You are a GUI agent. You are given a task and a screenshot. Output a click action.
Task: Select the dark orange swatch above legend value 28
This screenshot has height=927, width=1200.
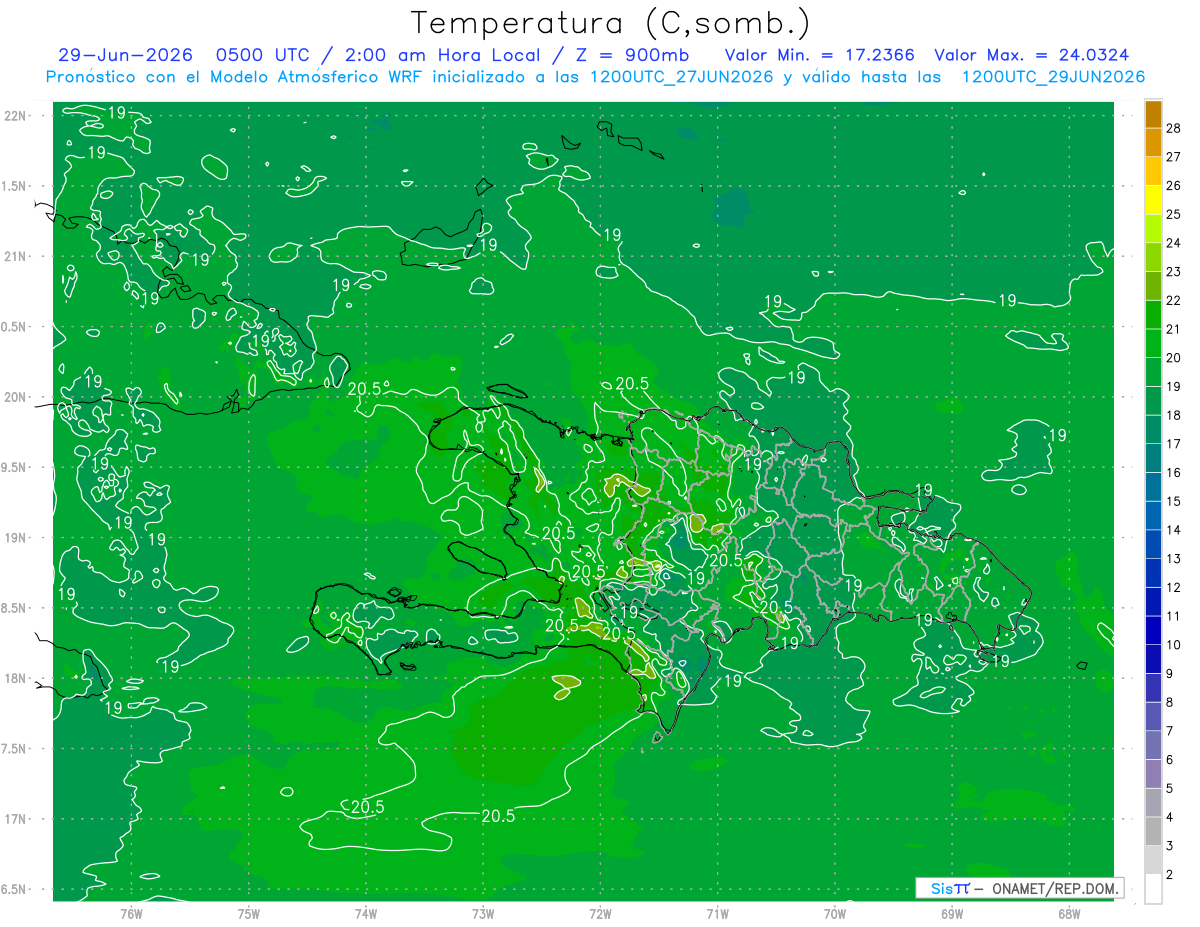[1153, 114]
